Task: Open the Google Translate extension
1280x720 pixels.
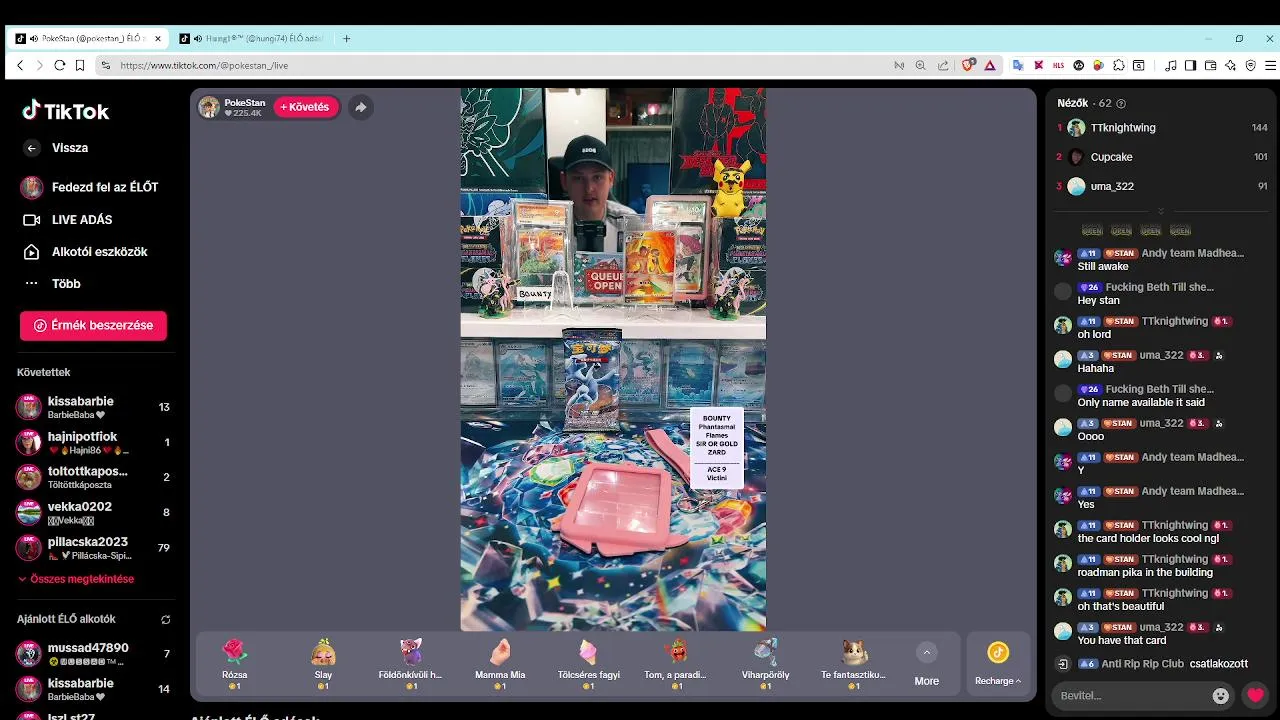Action: (x=1018, y=65)
